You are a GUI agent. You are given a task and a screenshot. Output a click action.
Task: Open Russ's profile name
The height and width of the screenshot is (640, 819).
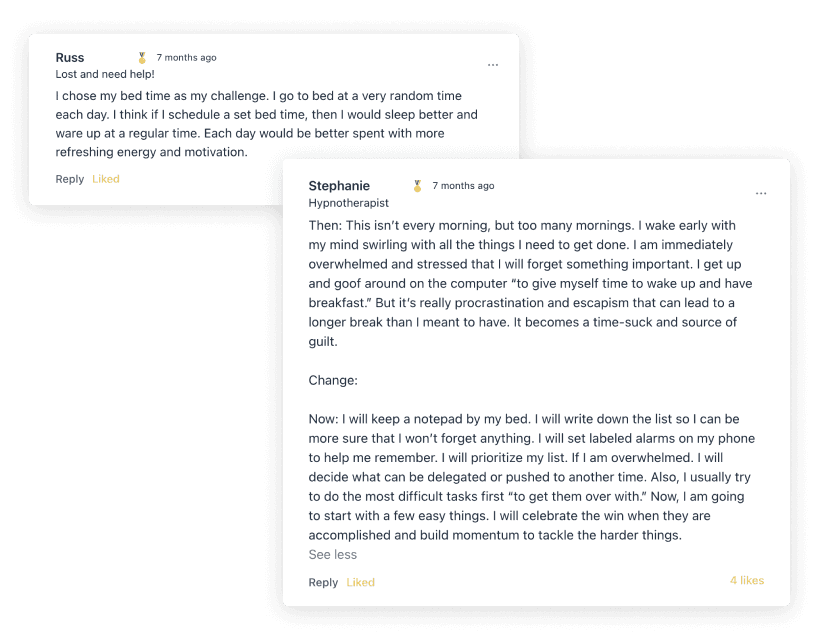70,58
